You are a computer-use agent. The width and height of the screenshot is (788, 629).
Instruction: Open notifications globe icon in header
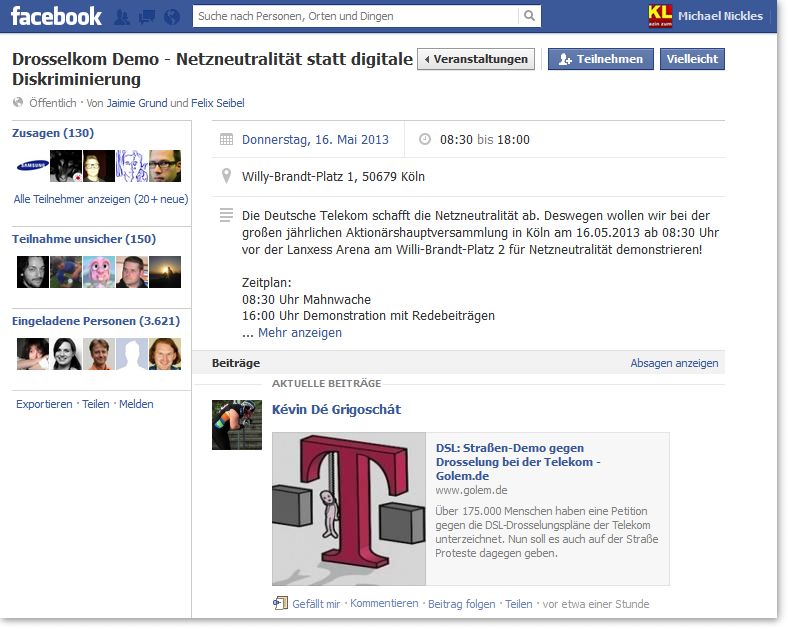coord(172,17)
